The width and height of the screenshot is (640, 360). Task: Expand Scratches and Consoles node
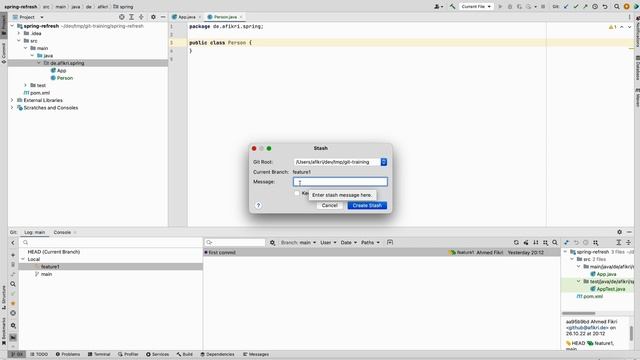[x=12, y=108]
